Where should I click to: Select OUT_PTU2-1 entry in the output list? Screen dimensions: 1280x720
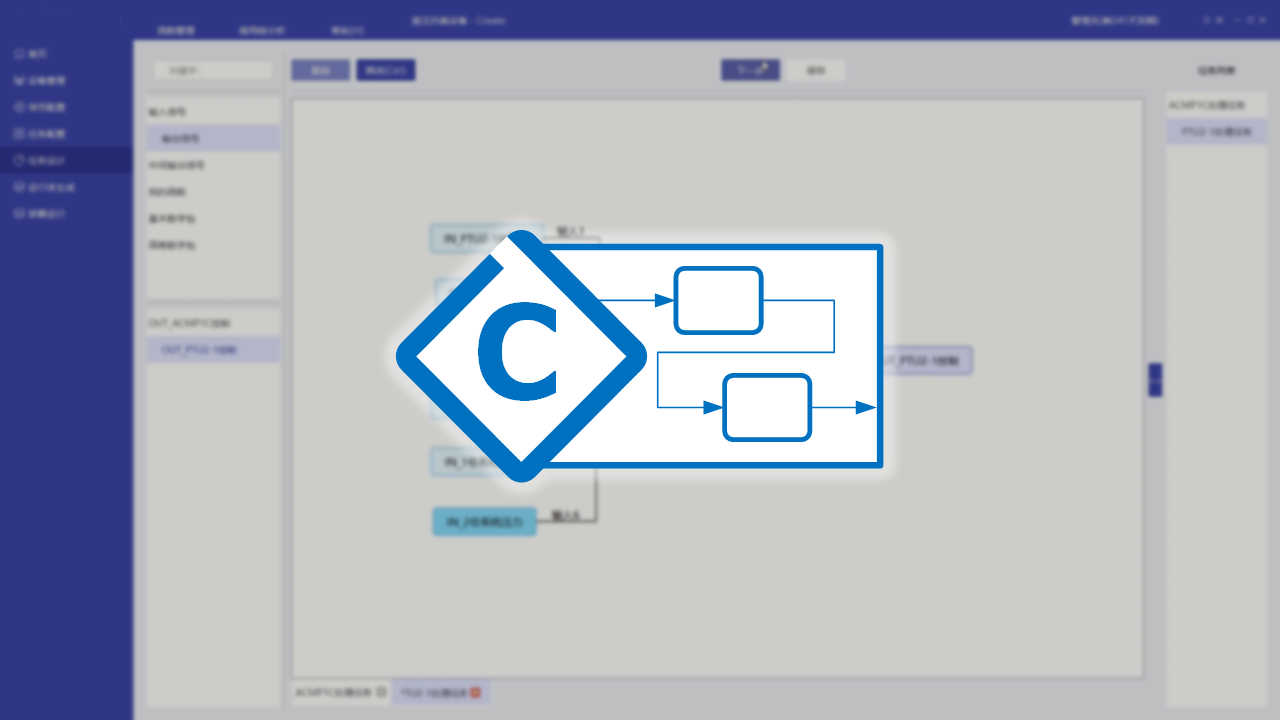point(213,350)
